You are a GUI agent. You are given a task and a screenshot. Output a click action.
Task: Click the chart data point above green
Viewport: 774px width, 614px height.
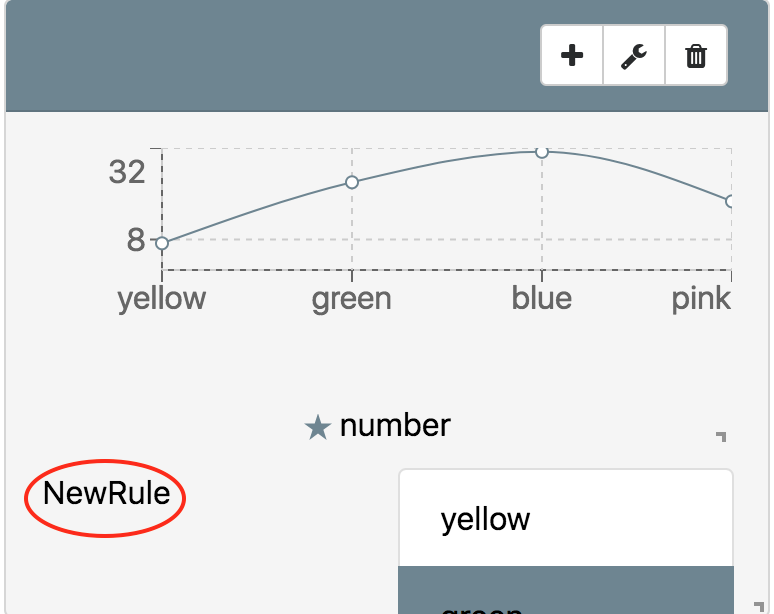tap(352, 182)
